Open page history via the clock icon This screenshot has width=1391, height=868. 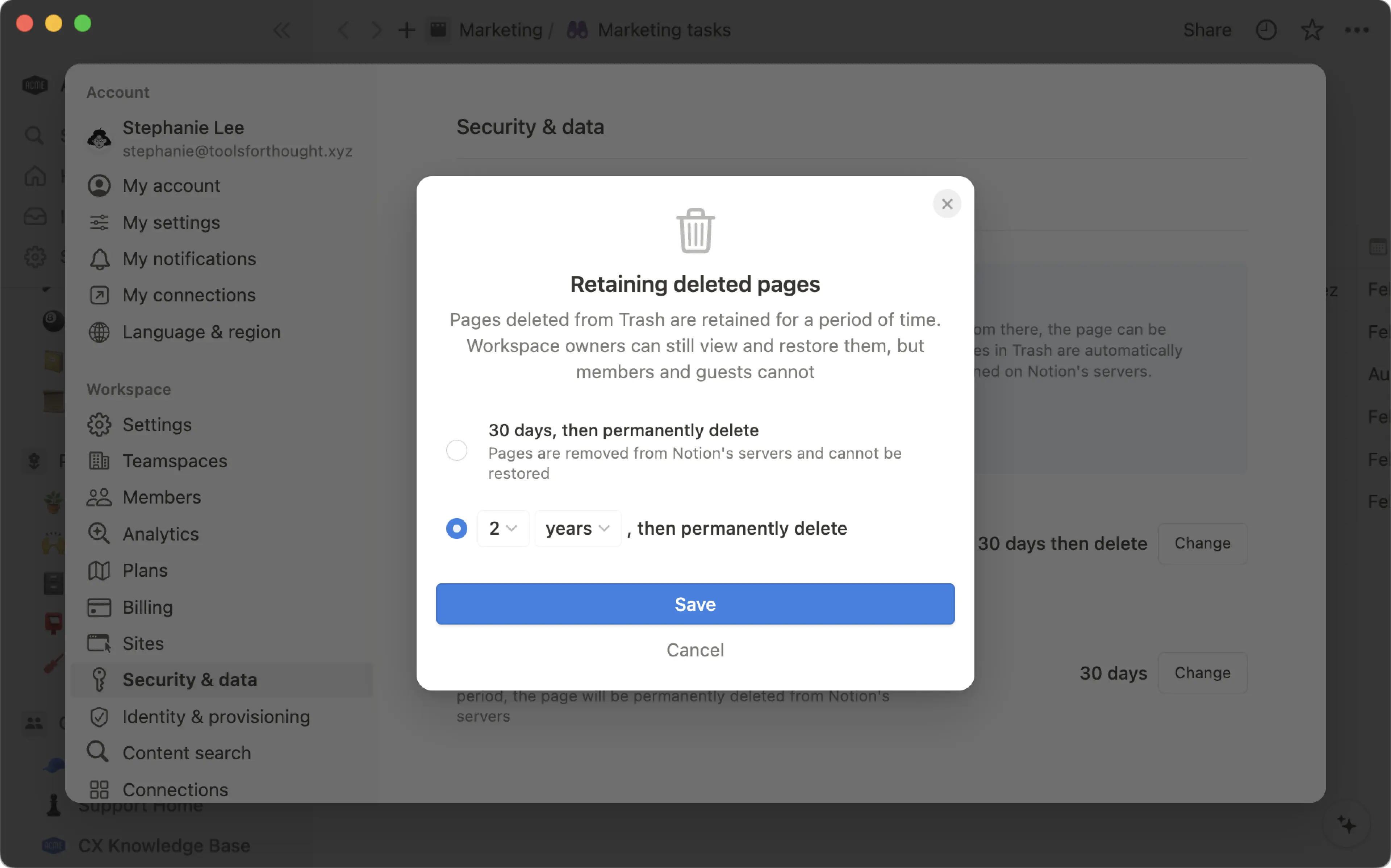click(1266, 30)
